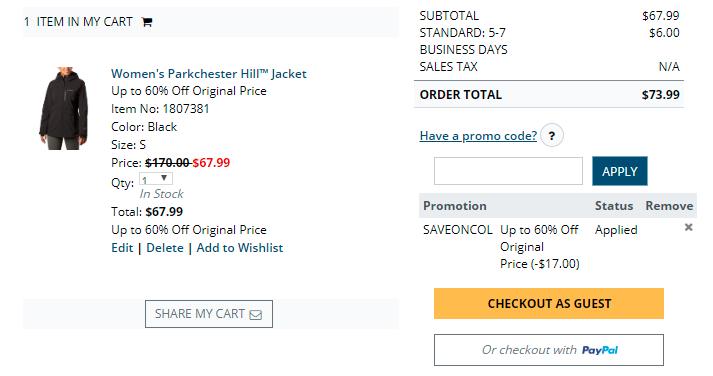
Task: Delete the jacket from cart
Action: coord(165,248)
